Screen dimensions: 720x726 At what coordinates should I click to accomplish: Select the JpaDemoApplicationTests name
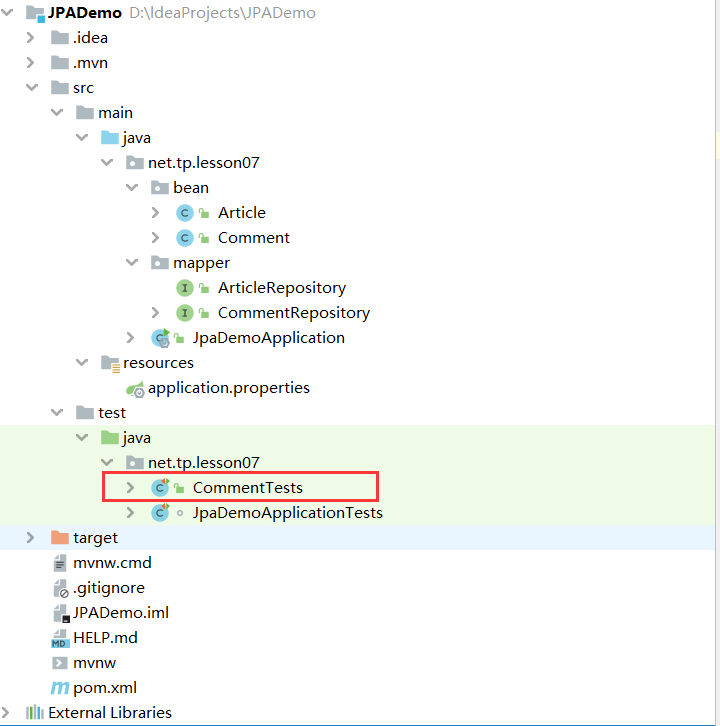288,513
